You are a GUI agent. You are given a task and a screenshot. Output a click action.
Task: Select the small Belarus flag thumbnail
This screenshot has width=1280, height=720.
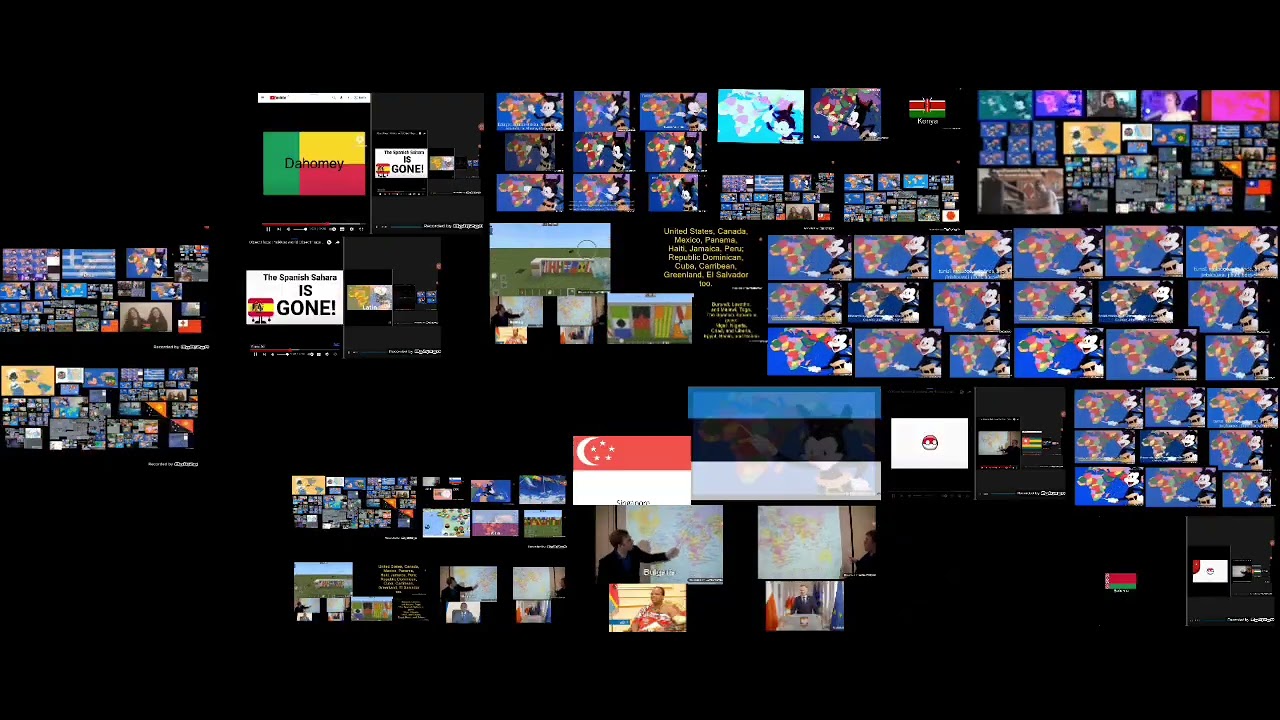[1121, 581]
